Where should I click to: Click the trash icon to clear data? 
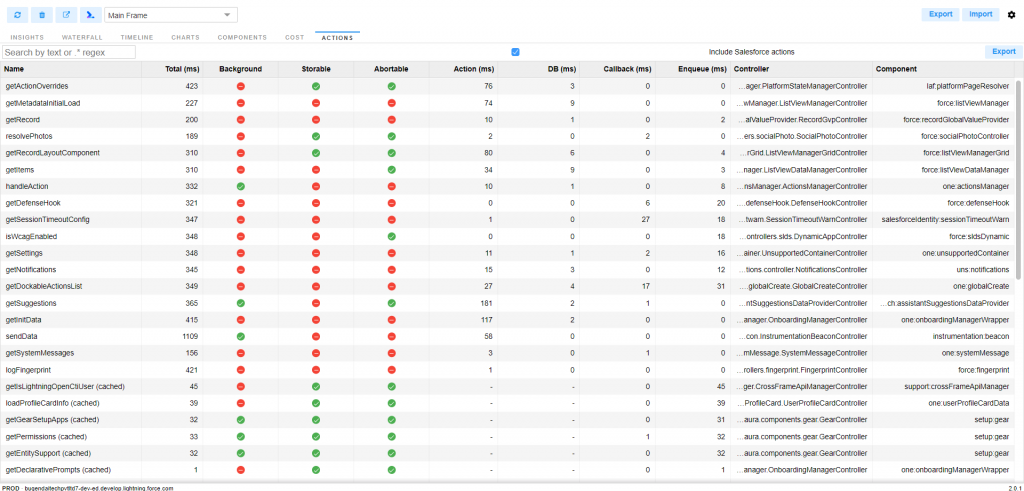[40, 15]
